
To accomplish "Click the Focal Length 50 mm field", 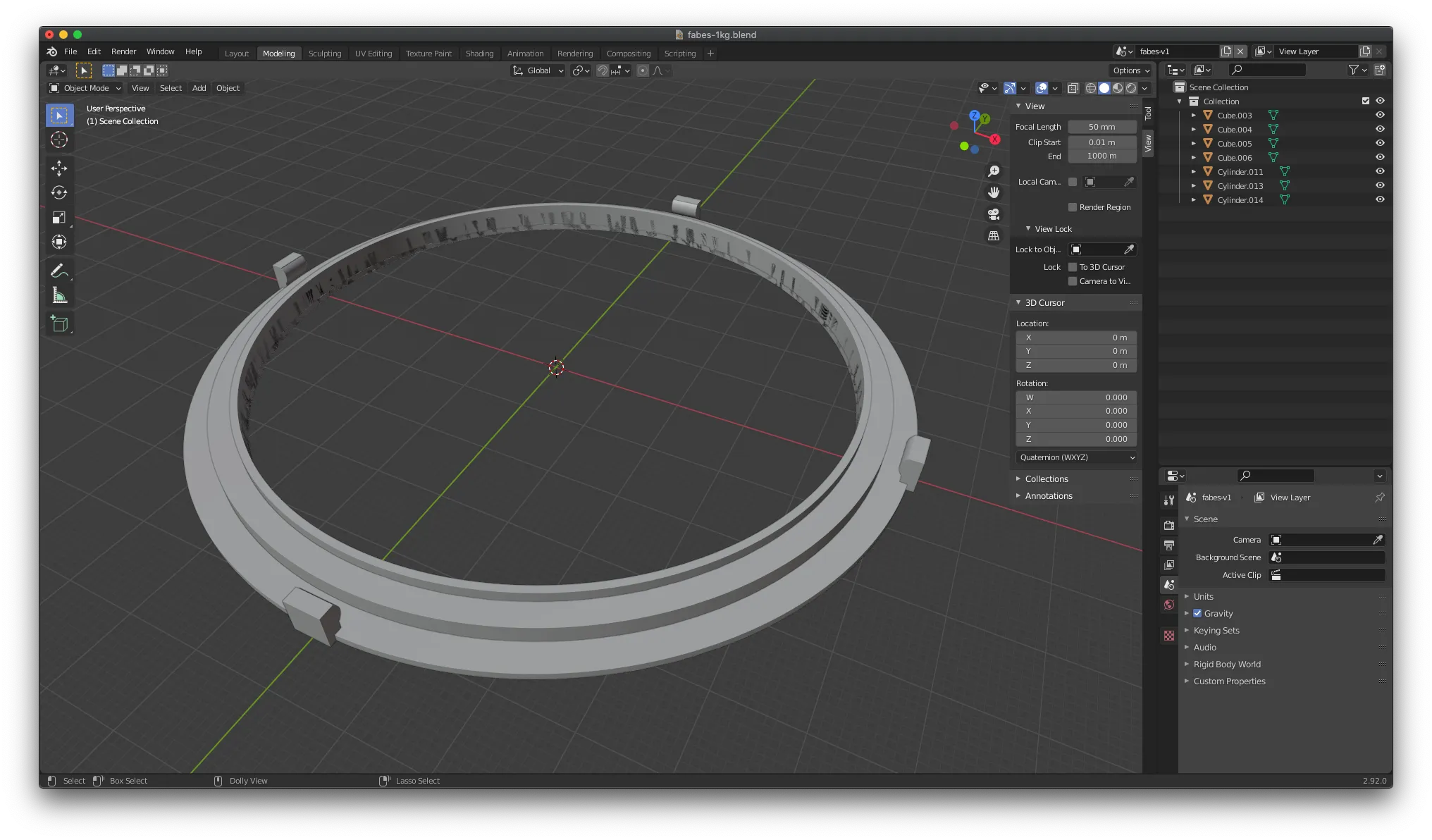I will pyautogui.click(x=1101, y=127).
